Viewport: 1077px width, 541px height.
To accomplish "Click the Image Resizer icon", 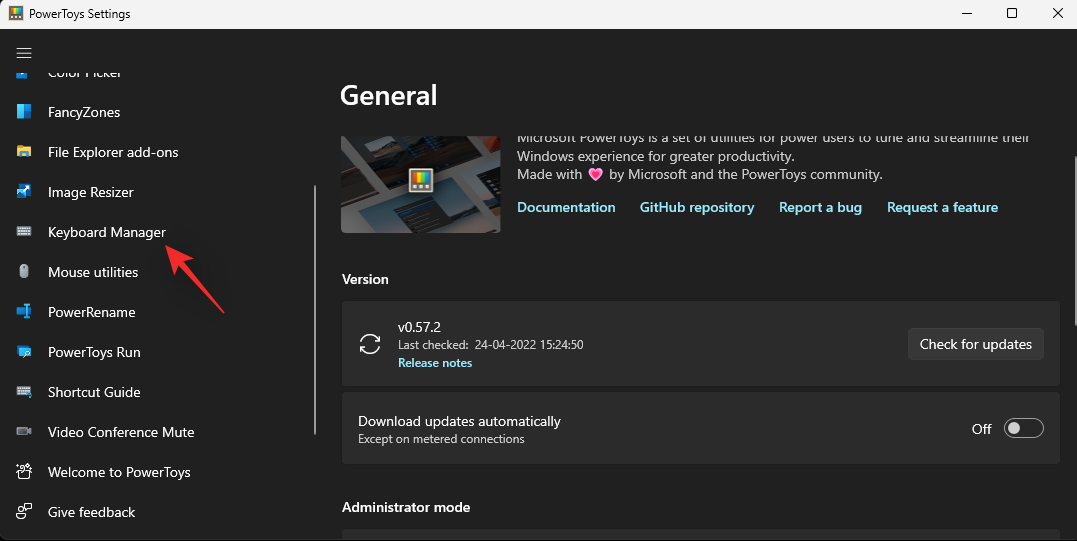I will coord(24,192).
